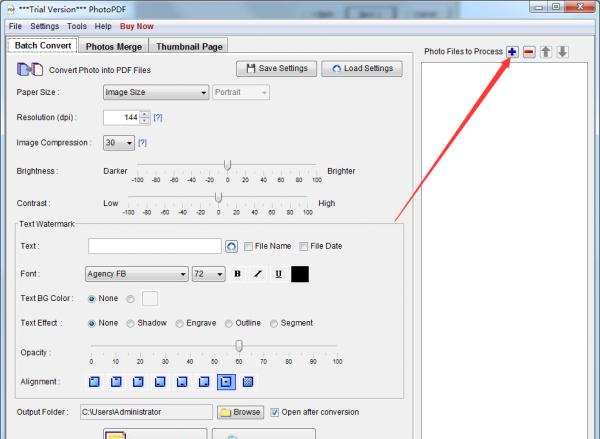Image resolution: width=600 pixels, height=439 pixels.
Task: Switch to the Batch Convert tab
Action: click(43, 45)
